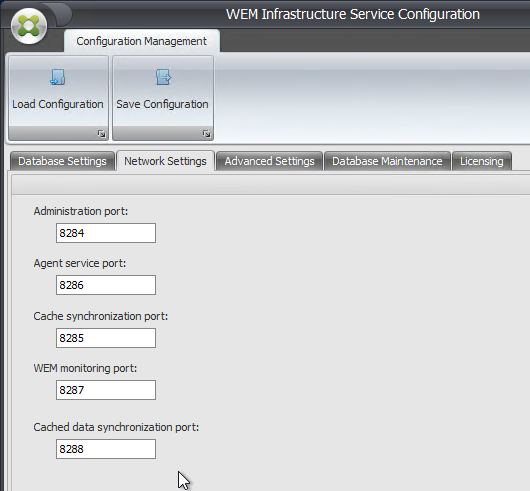
Task: Open the Load Configuration group dialog launcher
Action: pos(101,134)
